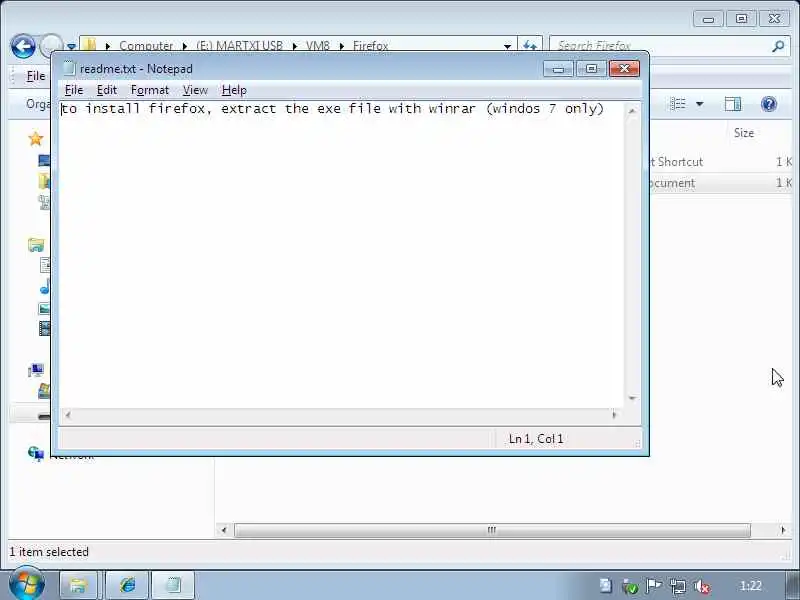Click Explorer refresh button

point(530,46)
